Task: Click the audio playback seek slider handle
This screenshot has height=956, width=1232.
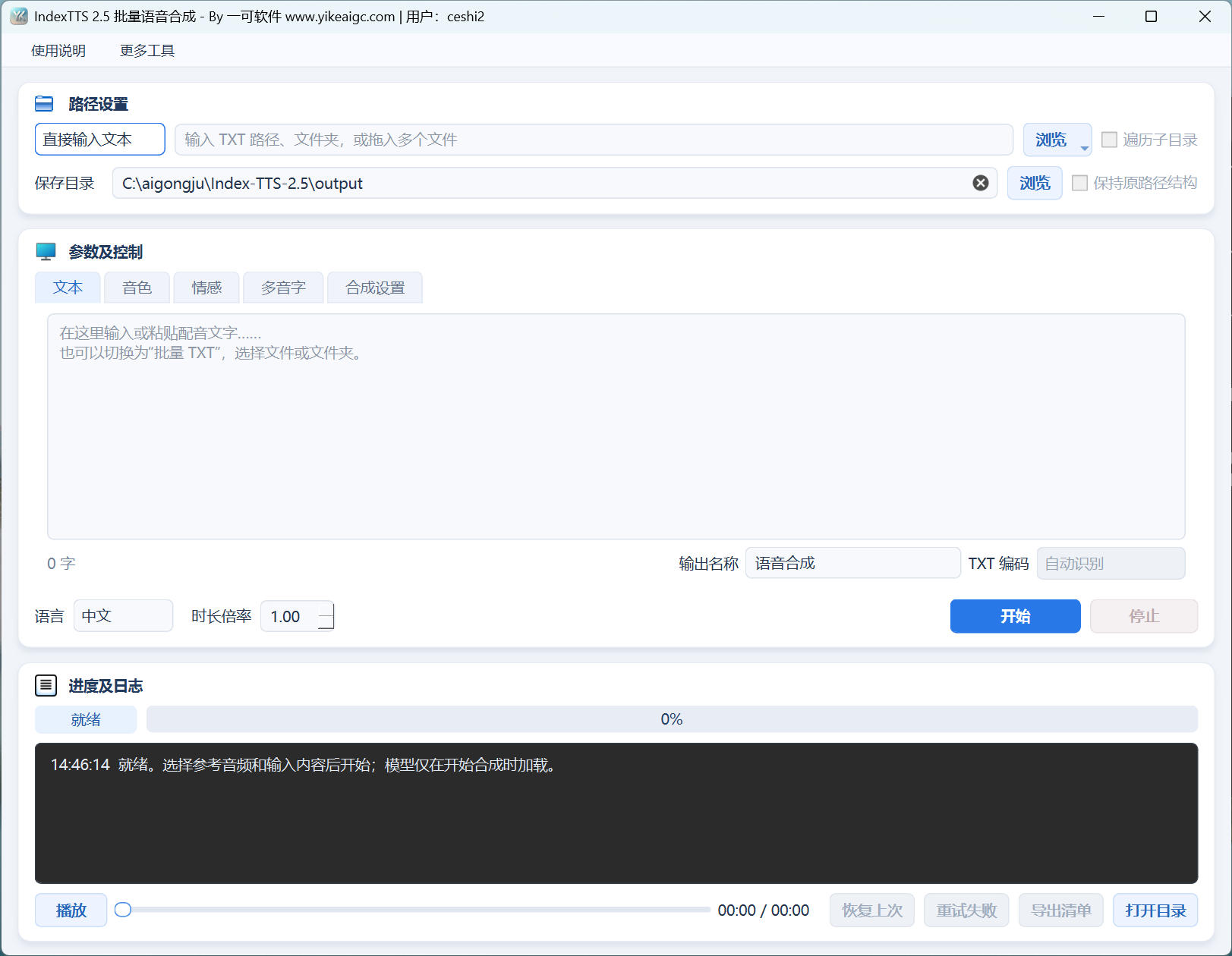Action: point(123,910)
